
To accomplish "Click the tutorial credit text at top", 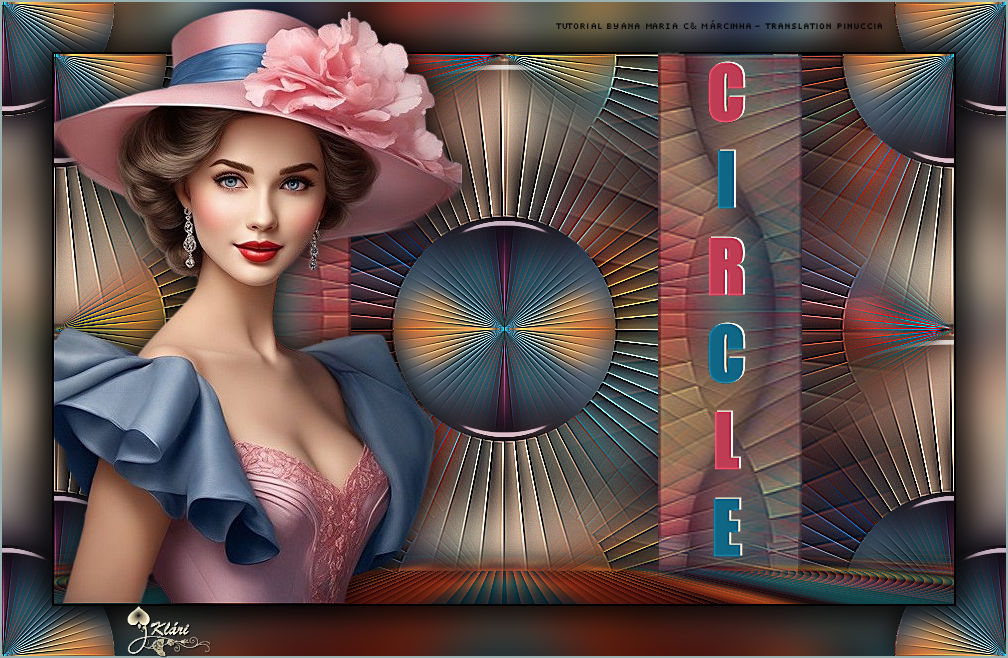I will pyautogui.click(x=718, y=25).
